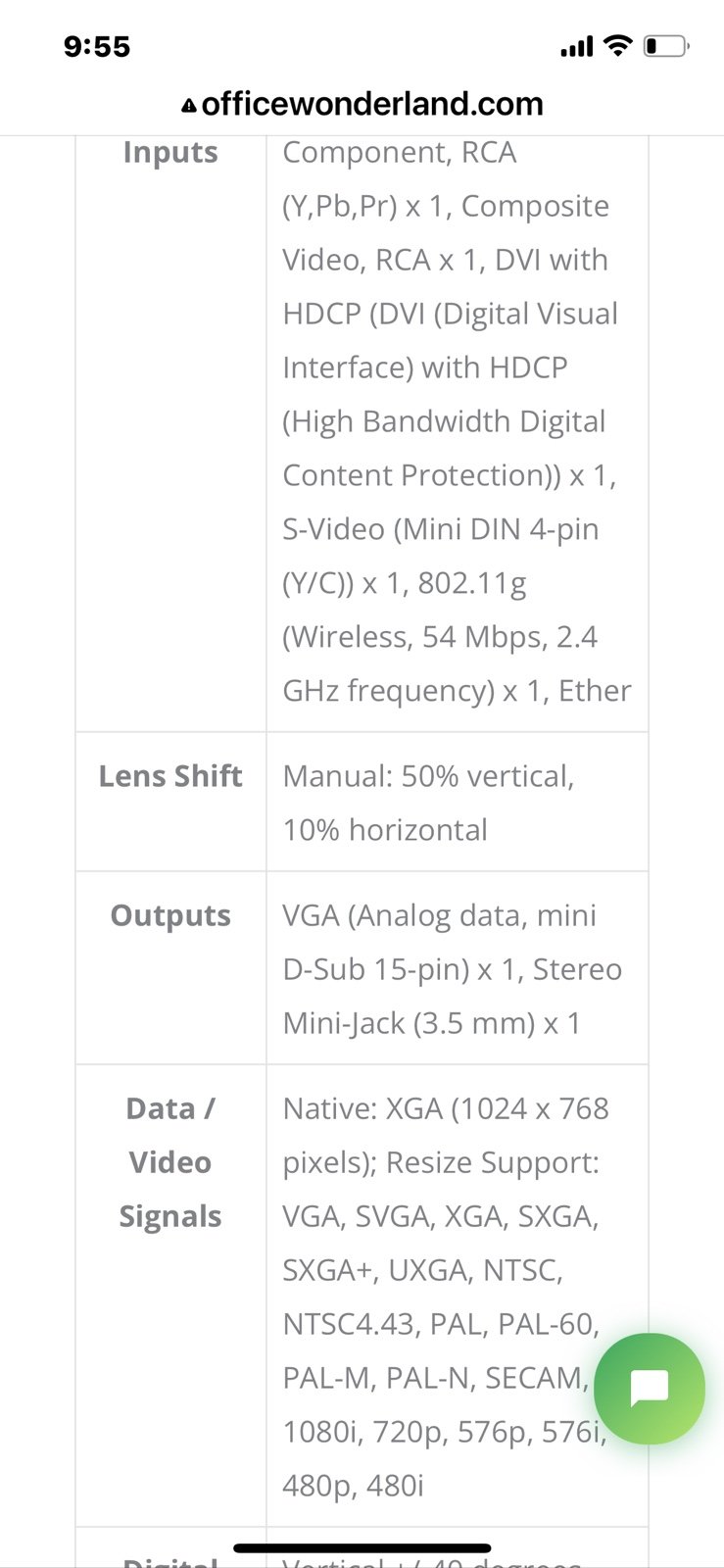Select the Data / Video Signals label
Image resolution: width=724 pixels, height=1568 pixels.
tap(170, 1162)
